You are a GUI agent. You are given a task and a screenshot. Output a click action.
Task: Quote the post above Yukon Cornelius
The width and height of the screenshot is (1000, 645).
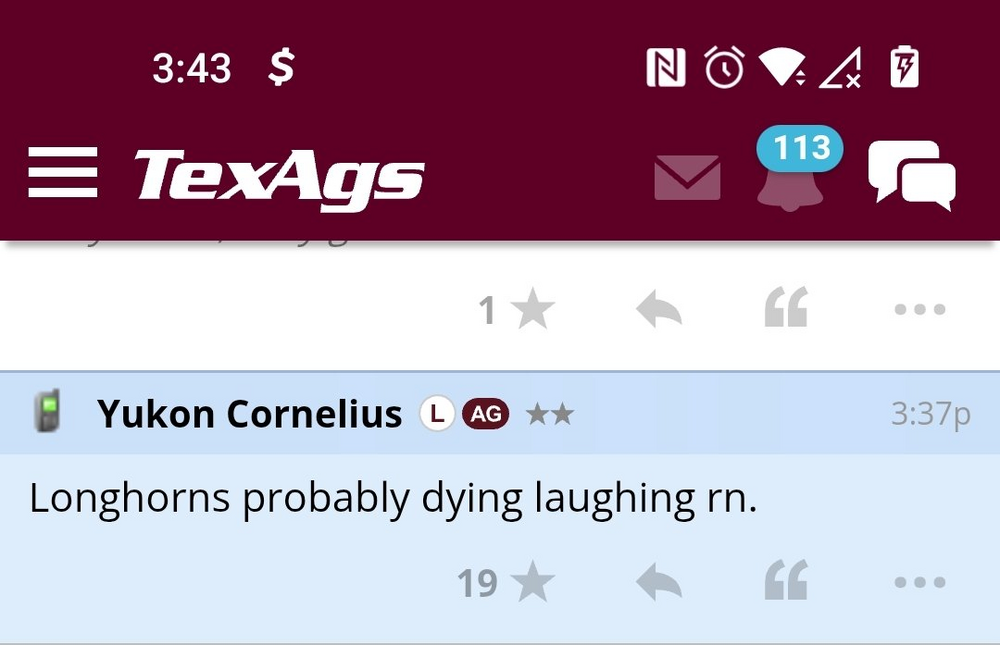[x=786, y=309]
